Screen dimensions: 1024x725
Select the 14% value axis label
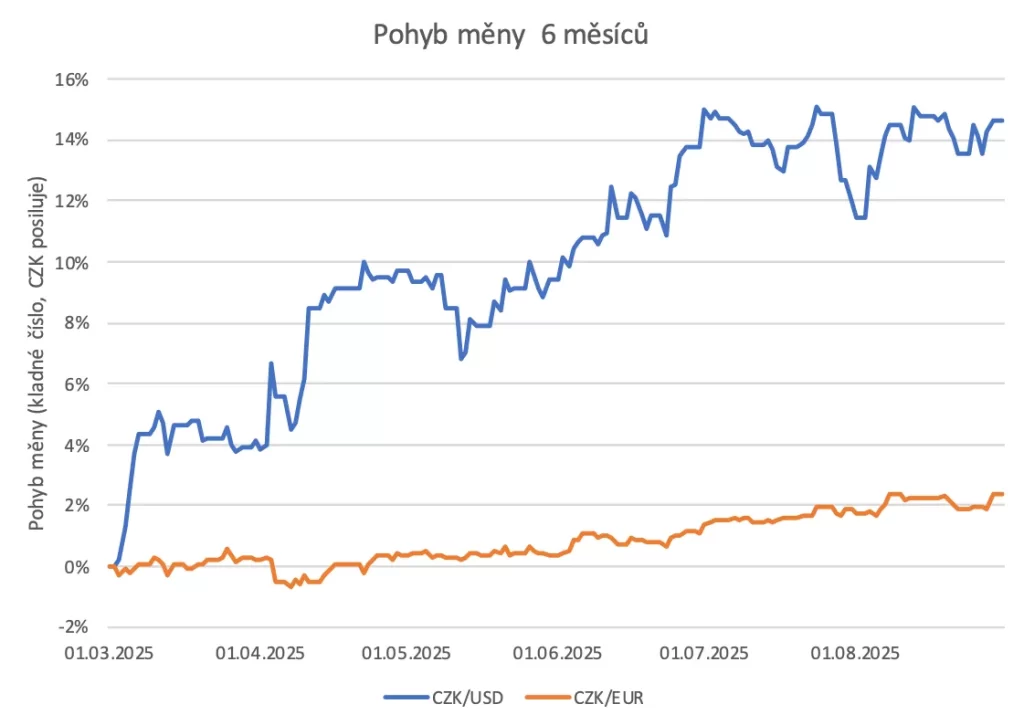(x=76, y=139)
